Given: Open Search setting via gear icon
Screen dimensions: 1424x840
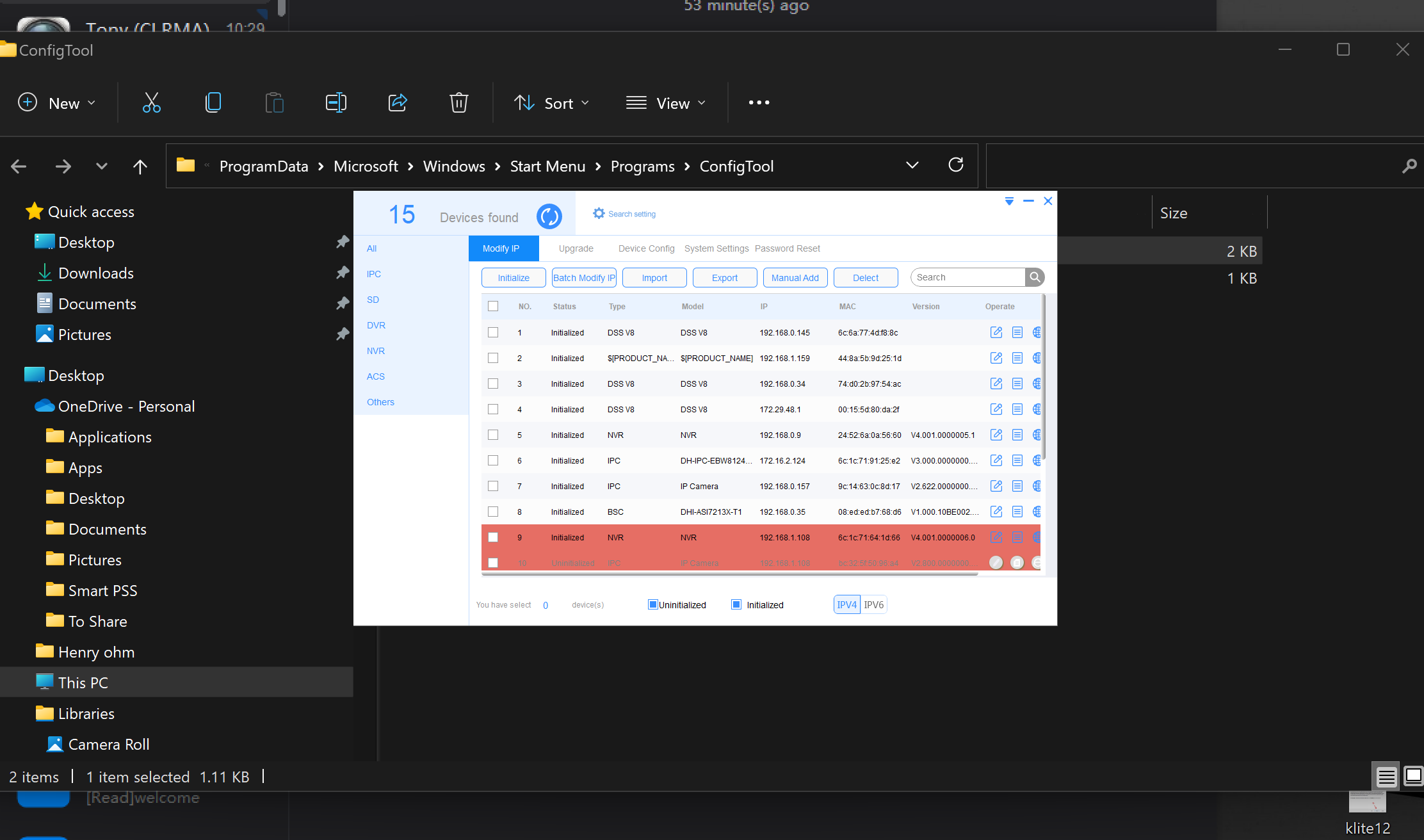Looking at the screenshot, I should pos(599,213).
